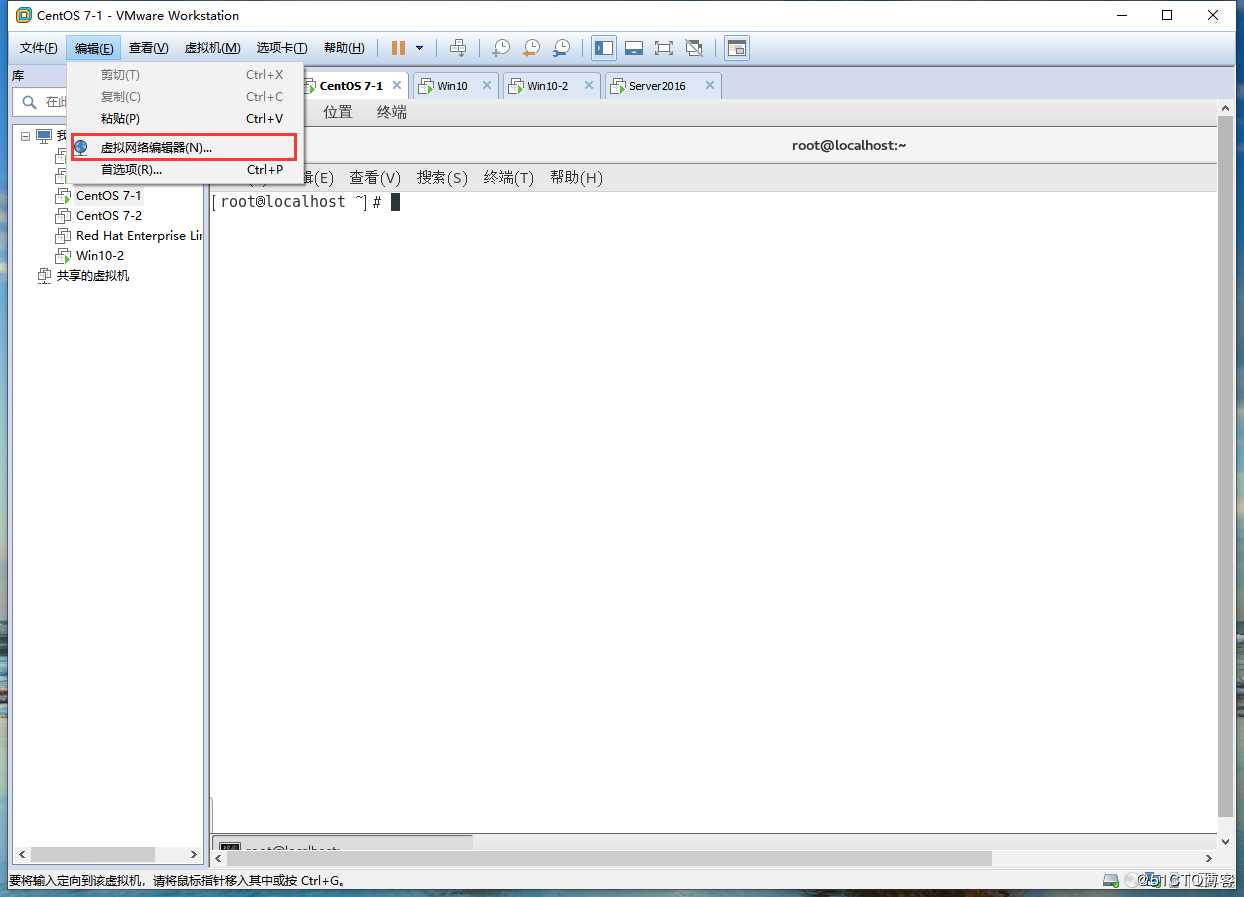Switch to the Win10 tab
Image resolution: width=1244 pixels, height=897 pixels.
(452, 86)
